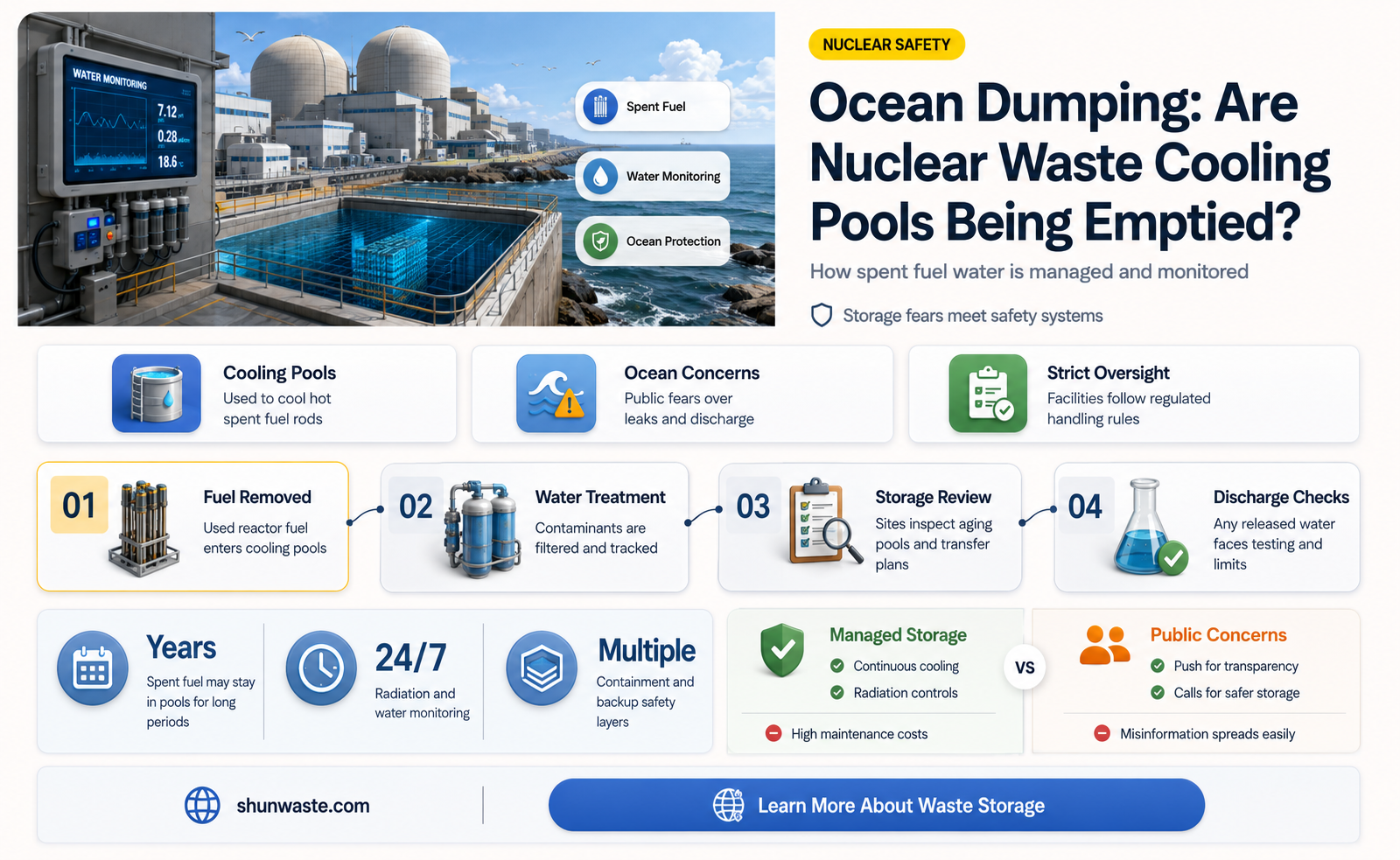The image size is (1400, 860).
Task: Click the Fuel Removed heading
Action: coord(257,497)
